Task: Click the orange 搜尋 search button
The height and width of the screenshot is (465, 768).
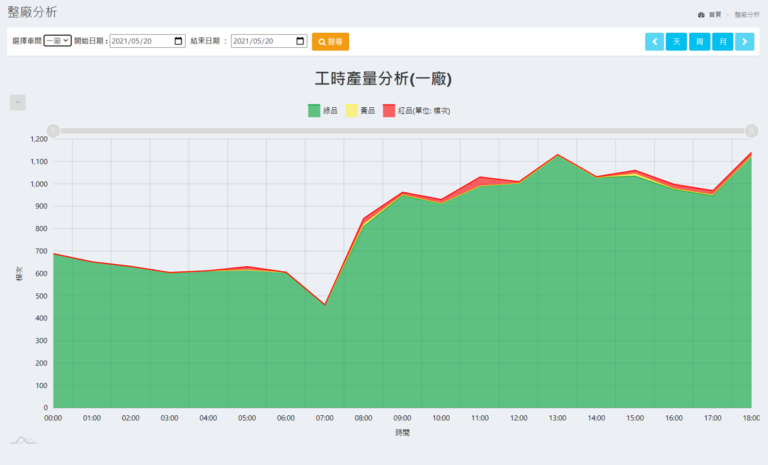Action: tap(330, 42)
